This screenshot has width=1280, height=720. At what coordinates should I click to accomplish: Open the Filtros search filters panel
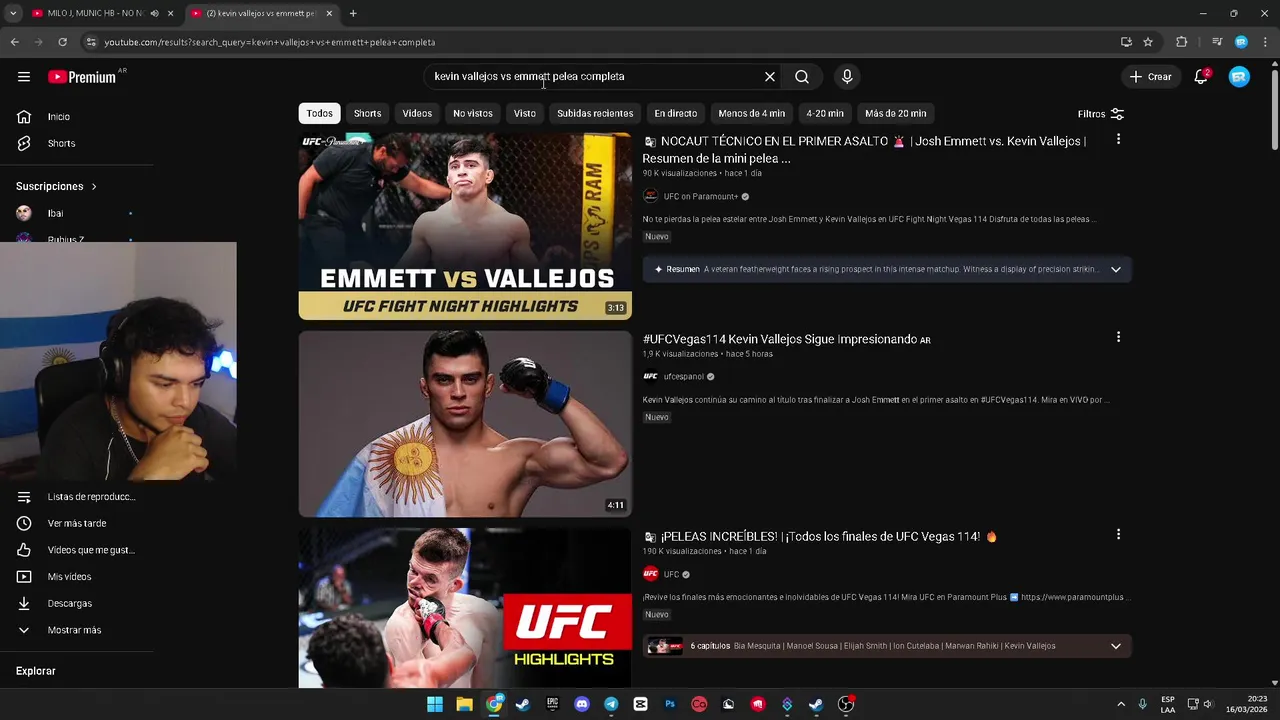1101,114
